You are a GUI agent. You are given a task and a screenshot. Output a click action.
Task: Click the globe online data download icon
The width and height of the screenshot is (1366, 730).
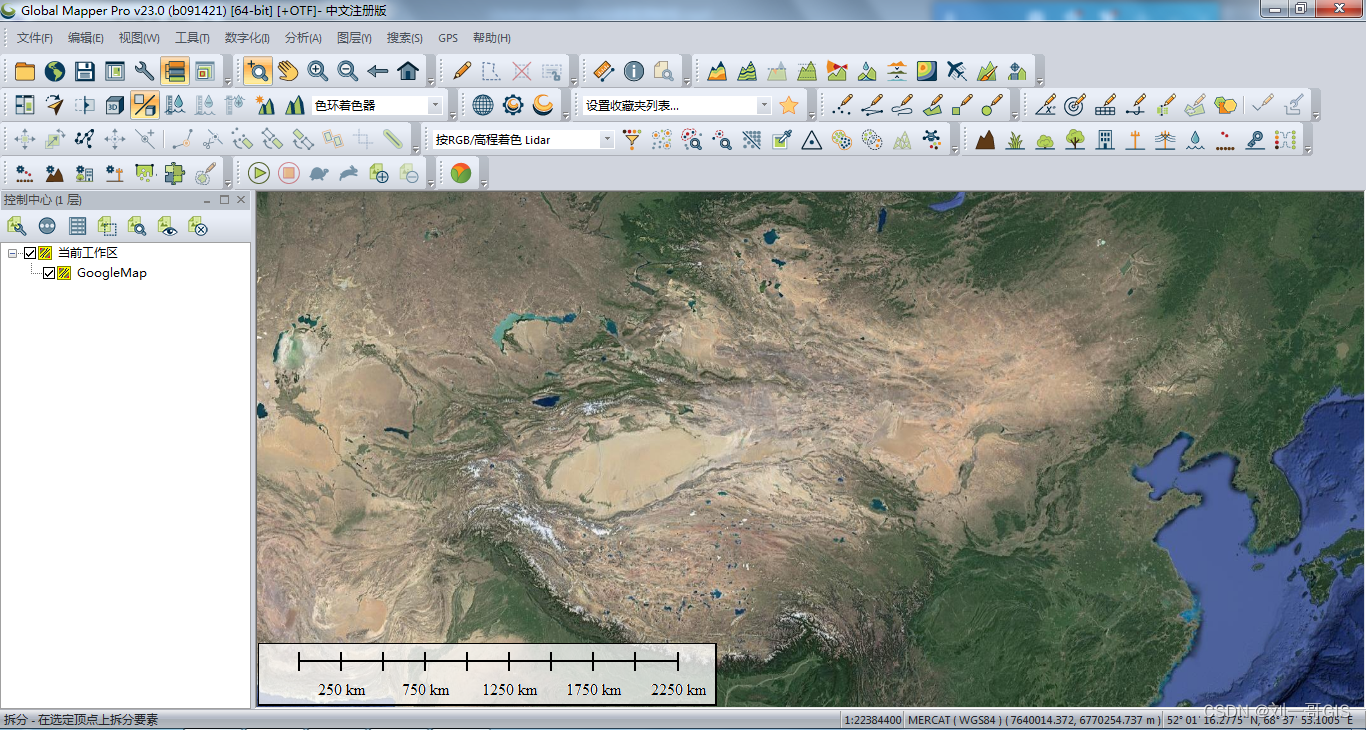[55, 71]
